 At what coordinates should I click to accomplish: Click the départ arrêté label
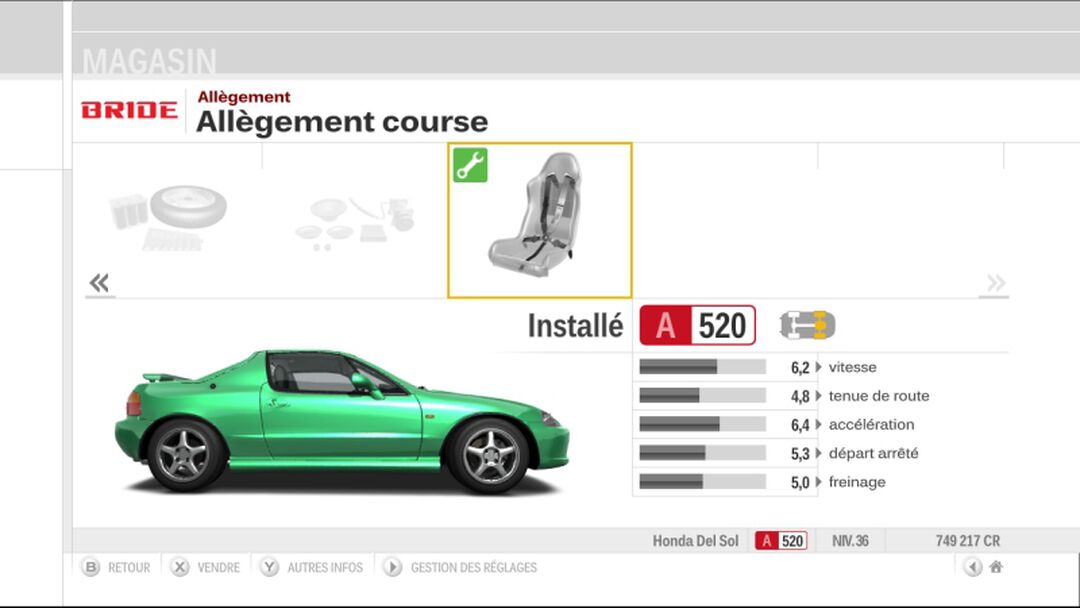[x=873, y=453]
